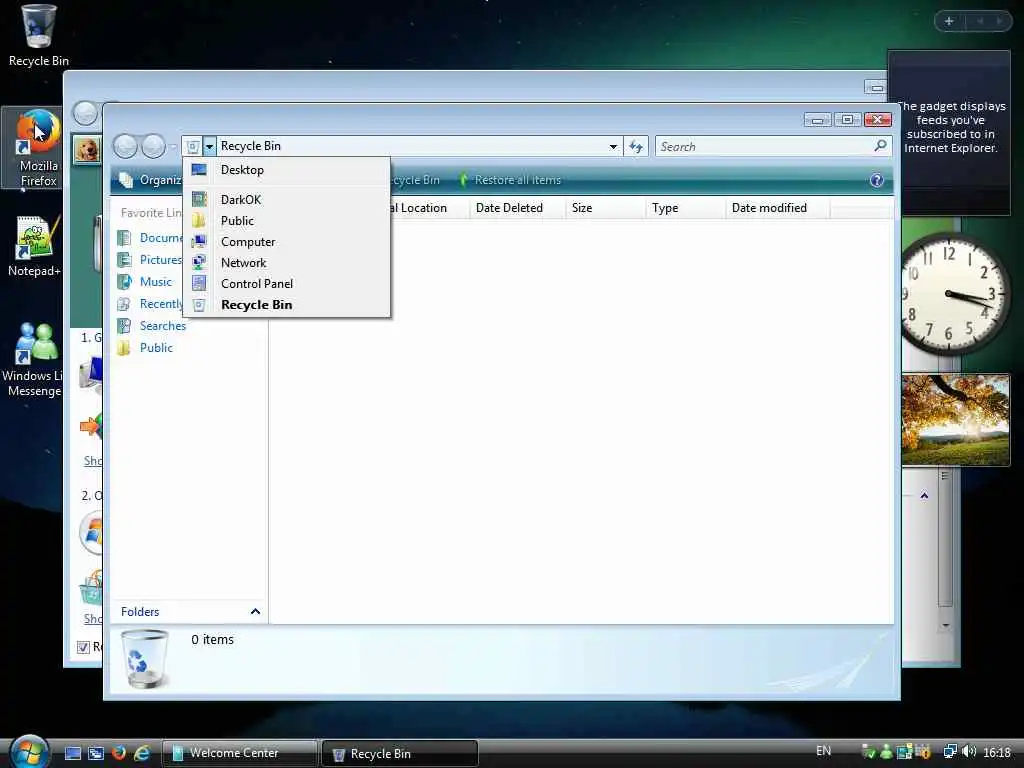Image resolution: width=1024 pixels, height=768 pixels.
Task: Choose DarkOK from the location list
Action: pyautogui.click(x=287, y=200)
